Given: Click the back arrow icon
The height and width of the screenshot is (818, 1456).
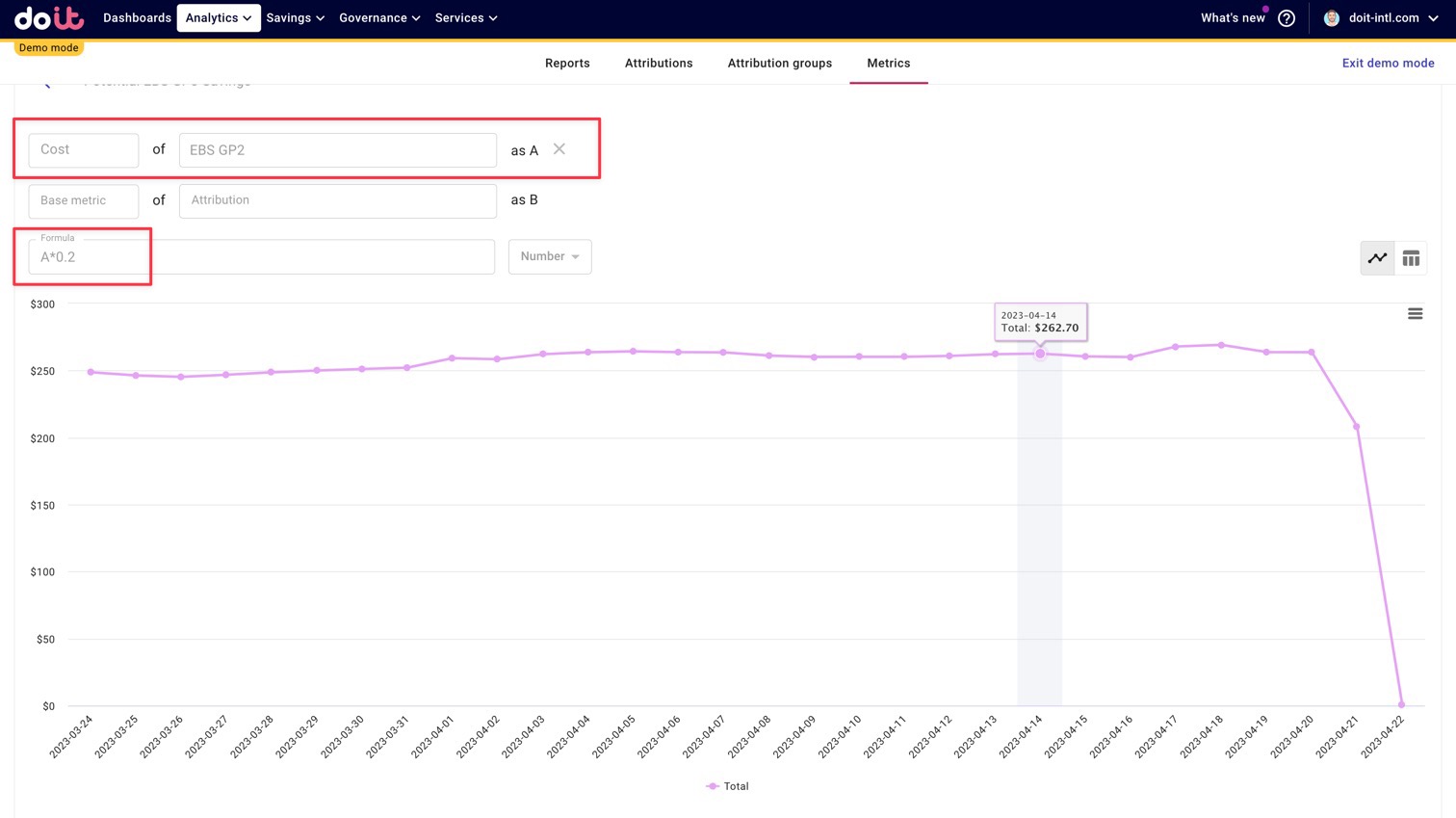Looking at the screenshot, I should click(45, 84).
